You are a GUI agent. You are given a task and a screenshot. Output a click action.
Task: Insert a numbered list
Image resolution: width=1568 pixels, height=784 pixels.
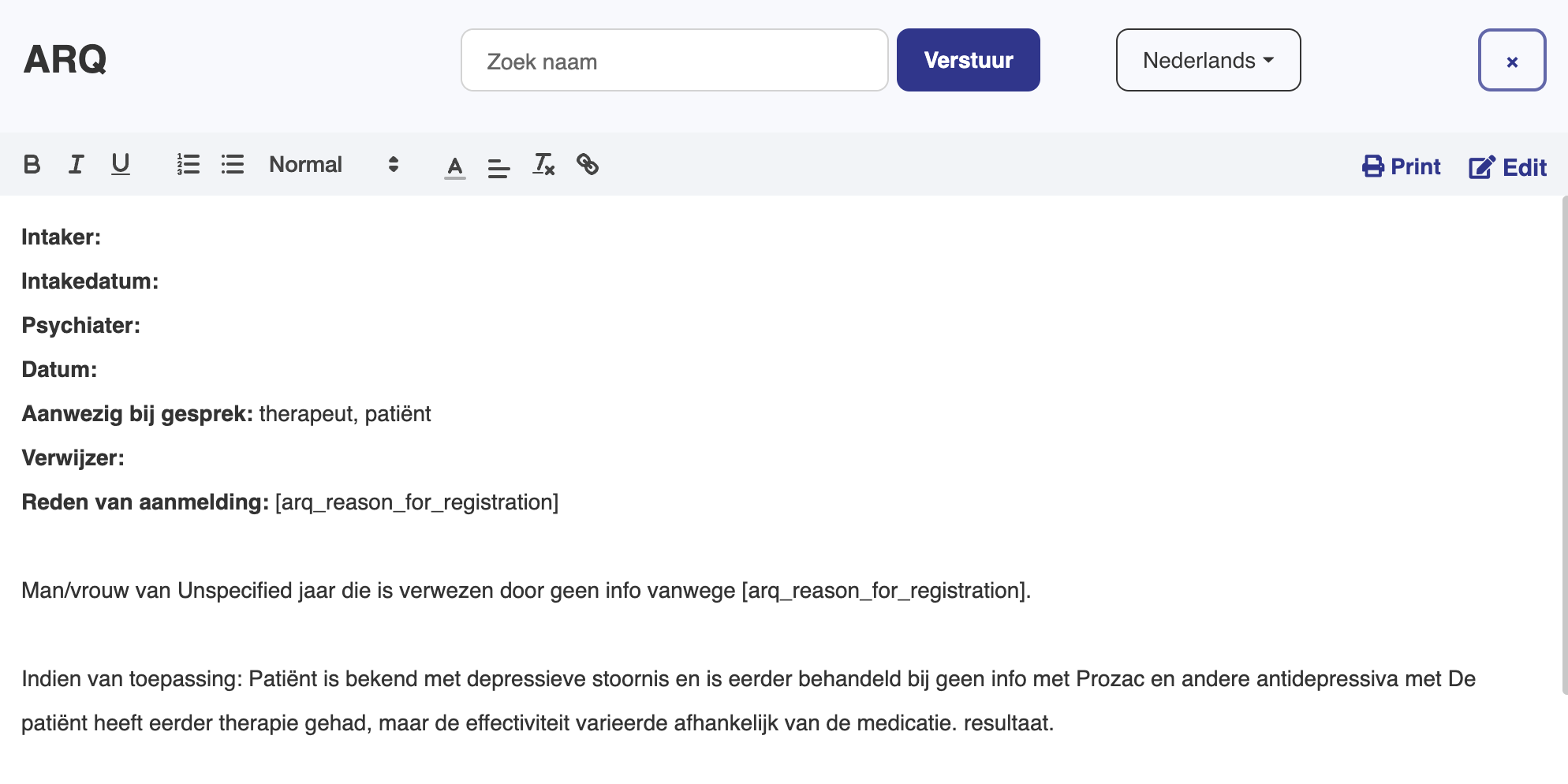coord(189,165)
